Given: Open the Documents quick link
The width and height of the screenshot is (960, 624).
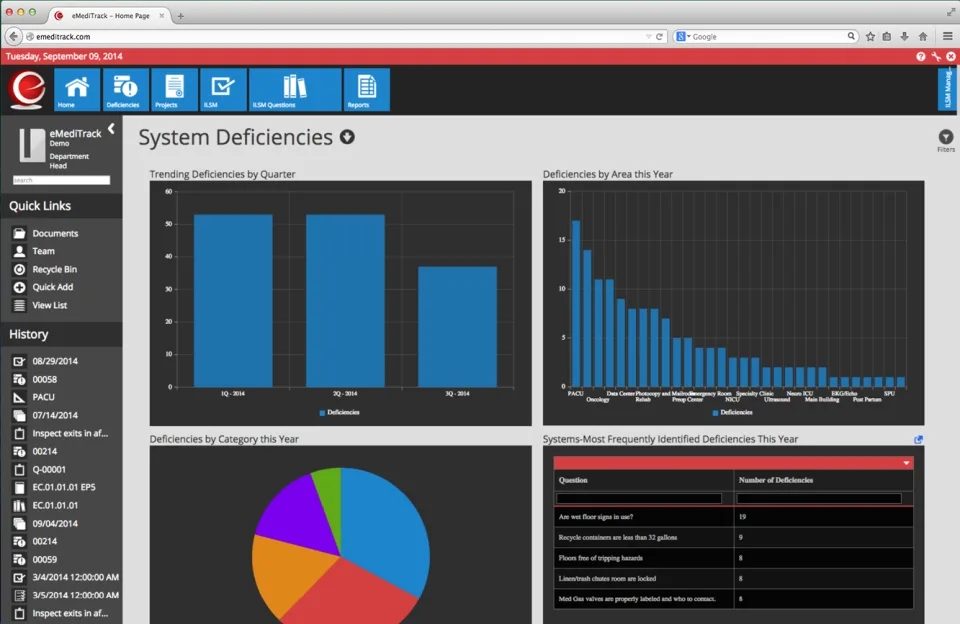Looking at the screenshot, I should [x=55, y=233].
